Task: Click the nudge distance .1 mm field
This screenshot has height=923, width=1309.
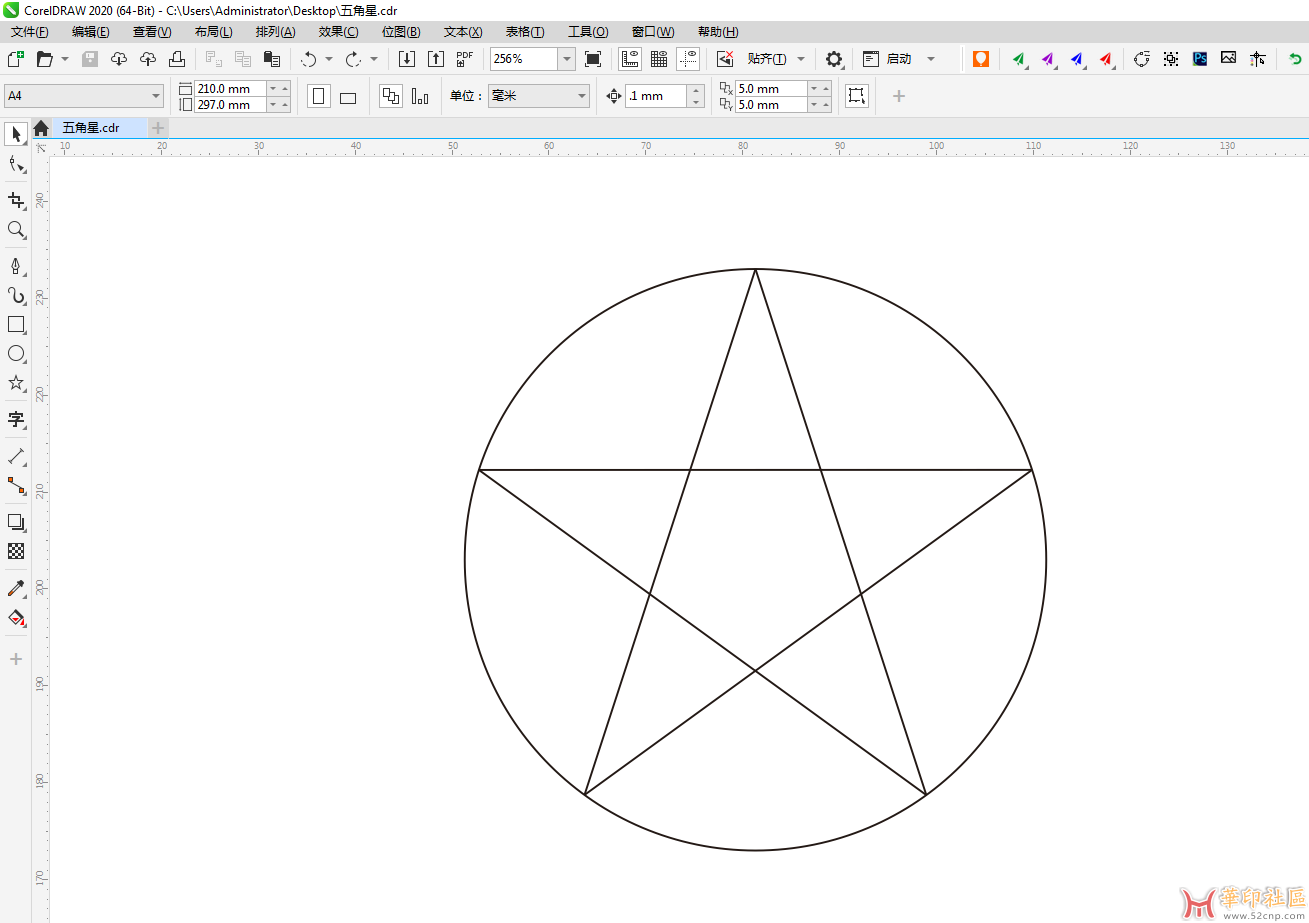Action: point(656,96)
